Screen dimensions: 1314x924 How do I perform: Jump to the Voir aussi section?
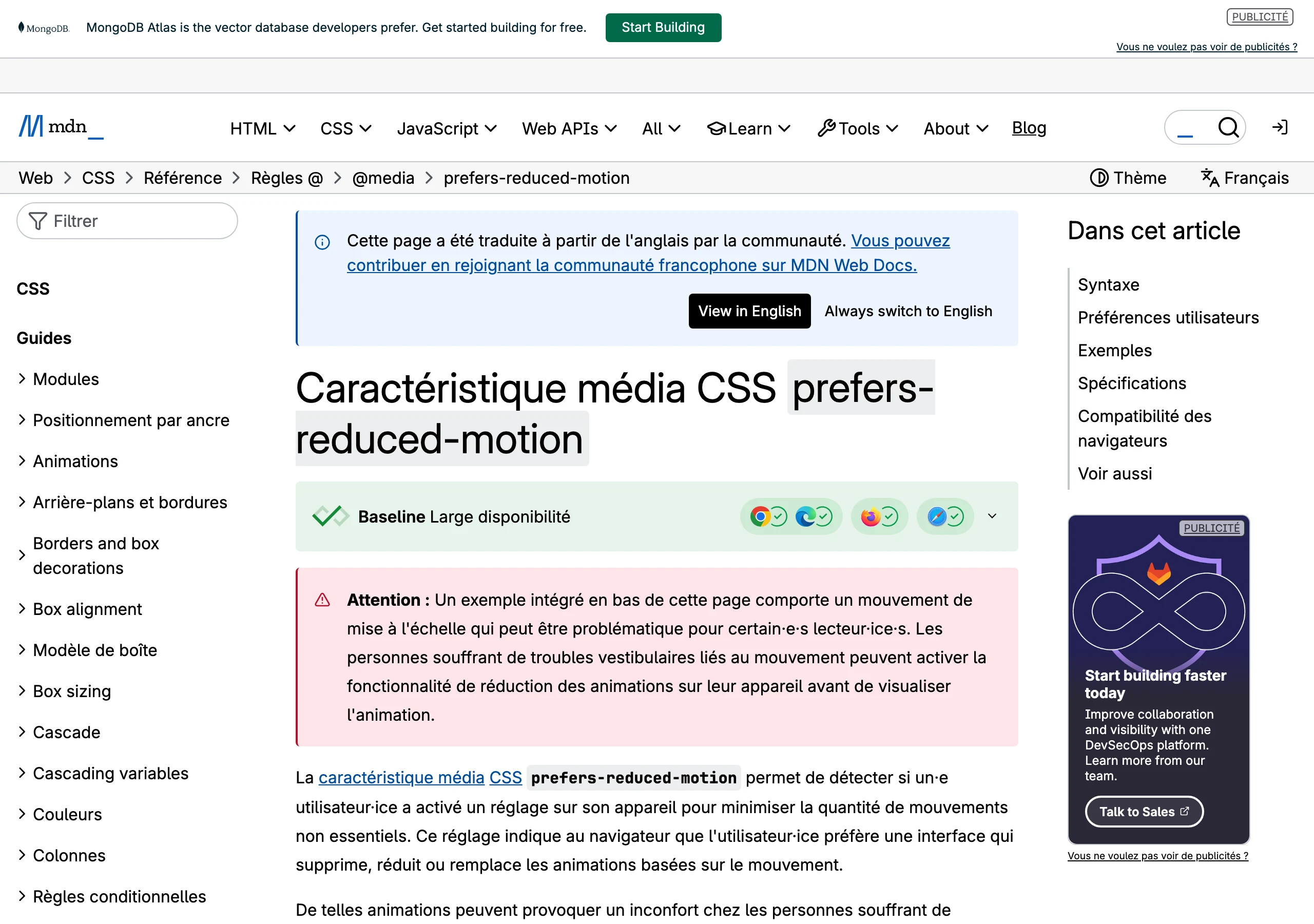[1114, 473]
